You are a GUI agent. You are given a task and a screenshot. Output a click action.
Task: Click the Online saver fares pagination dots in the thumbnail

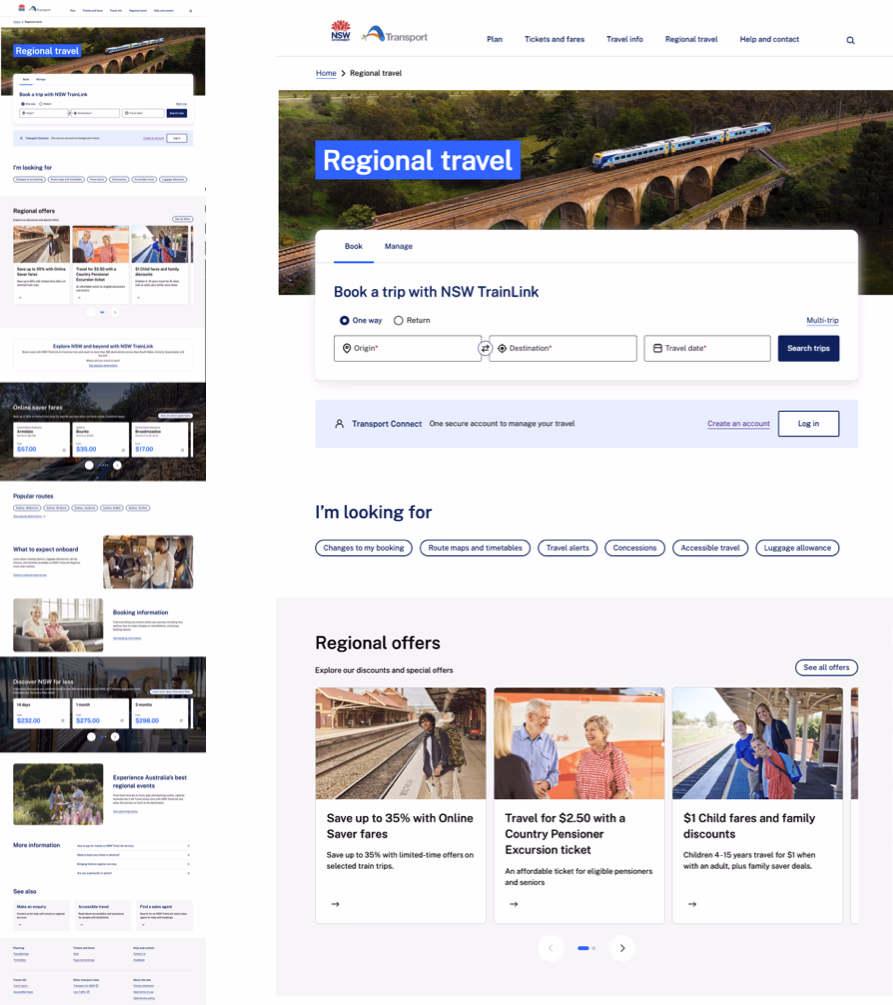[103, 465]
